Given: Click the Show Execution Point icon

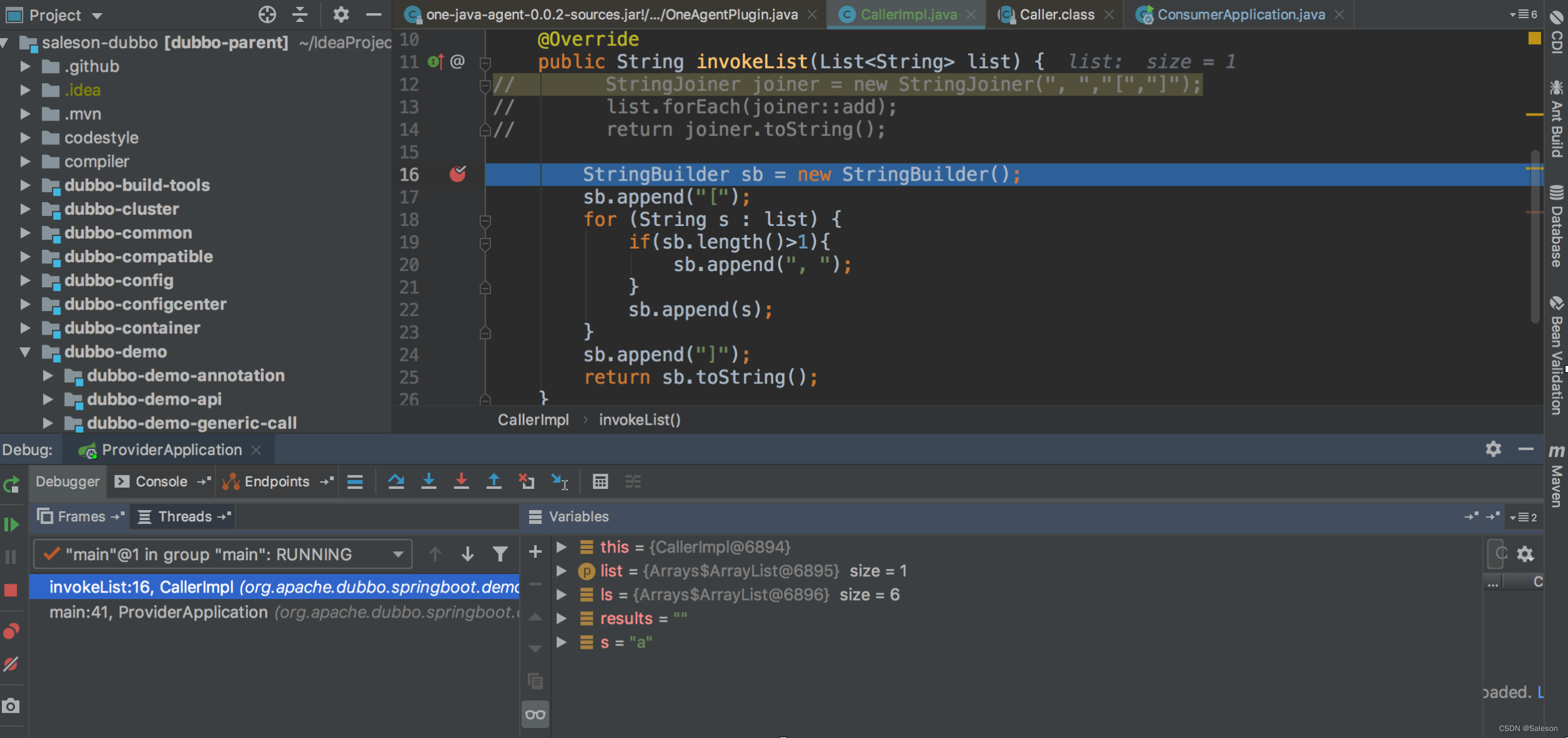Looking at the screenshot, I should click(x=355, y=481).
